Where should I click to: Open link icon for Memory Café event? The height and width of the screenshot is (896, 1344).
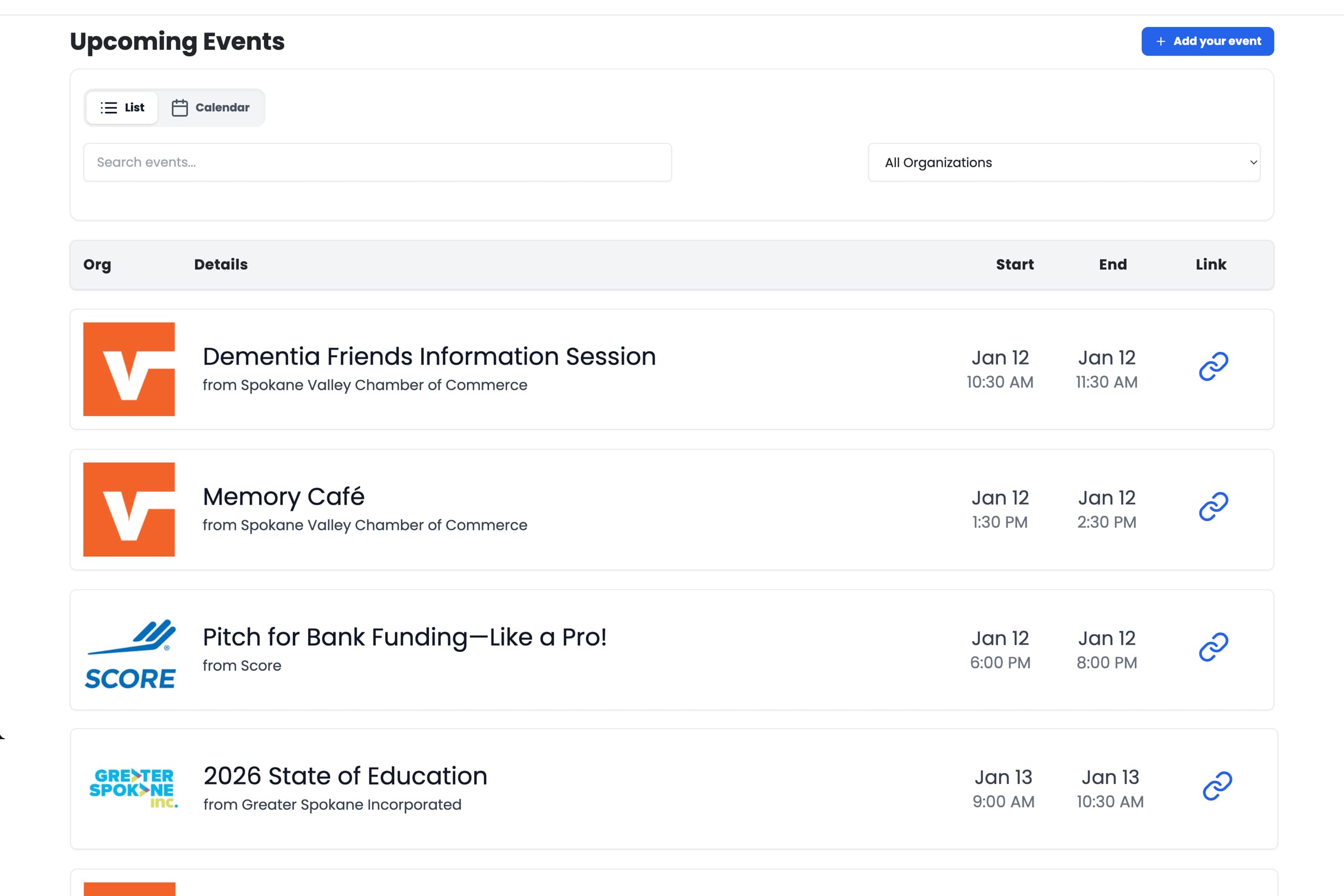click(x=1213, y=507)
